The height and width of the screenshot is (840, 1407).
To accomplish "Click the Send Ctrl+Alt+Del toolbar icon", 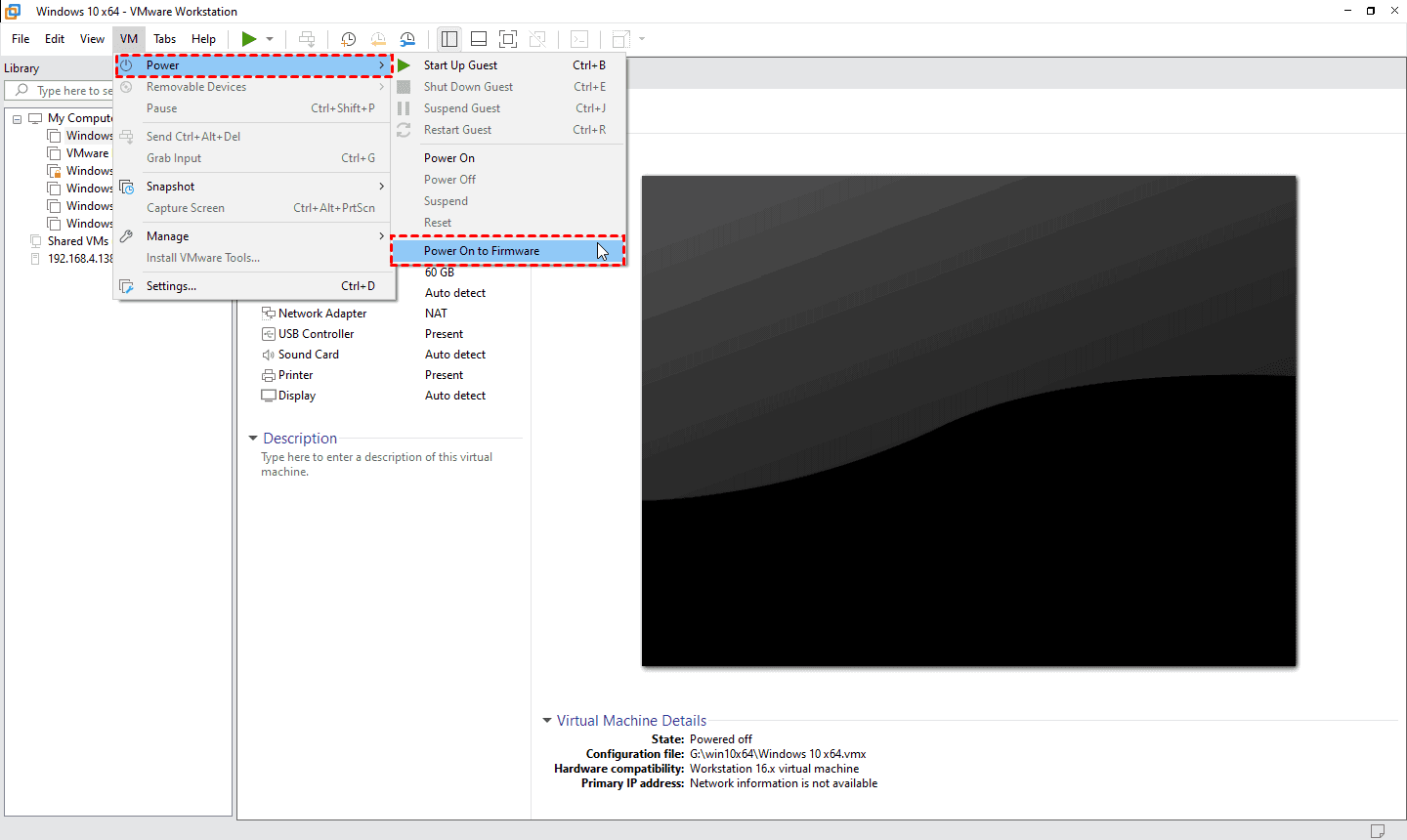I will point(307,39).
